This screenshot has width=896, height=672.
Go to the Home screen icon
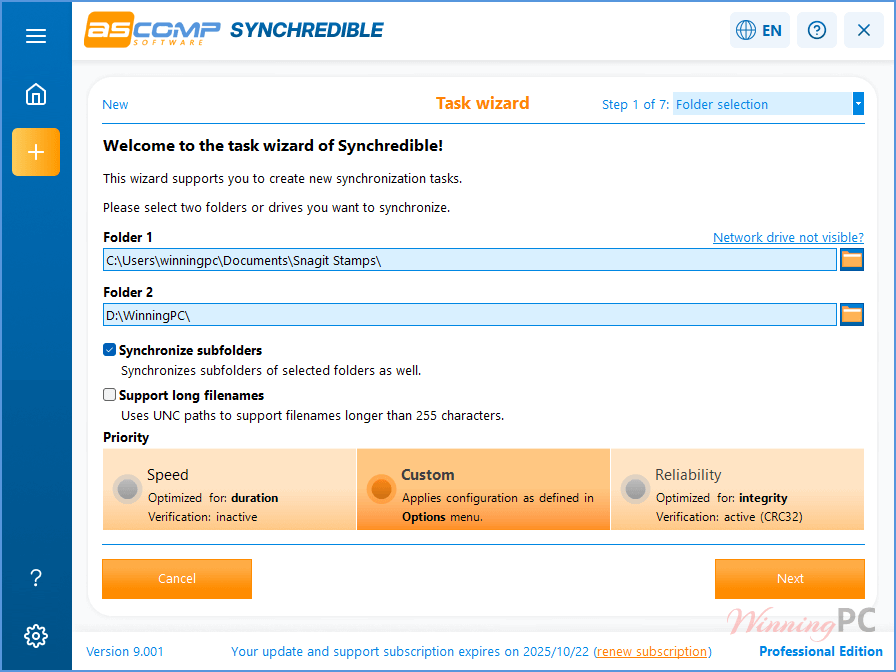[35, 94]
